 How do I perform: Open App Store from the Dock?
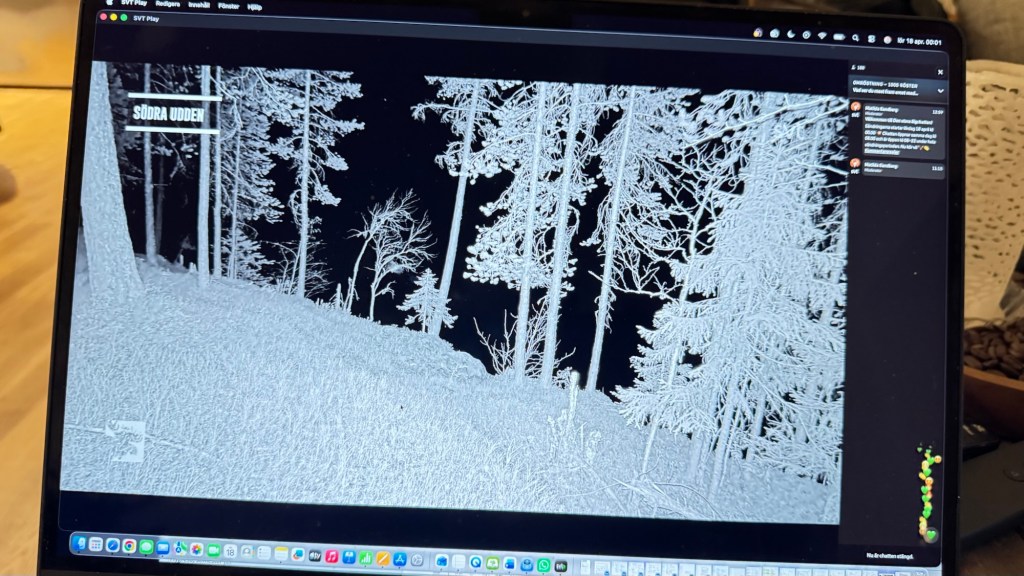(399, 558)
